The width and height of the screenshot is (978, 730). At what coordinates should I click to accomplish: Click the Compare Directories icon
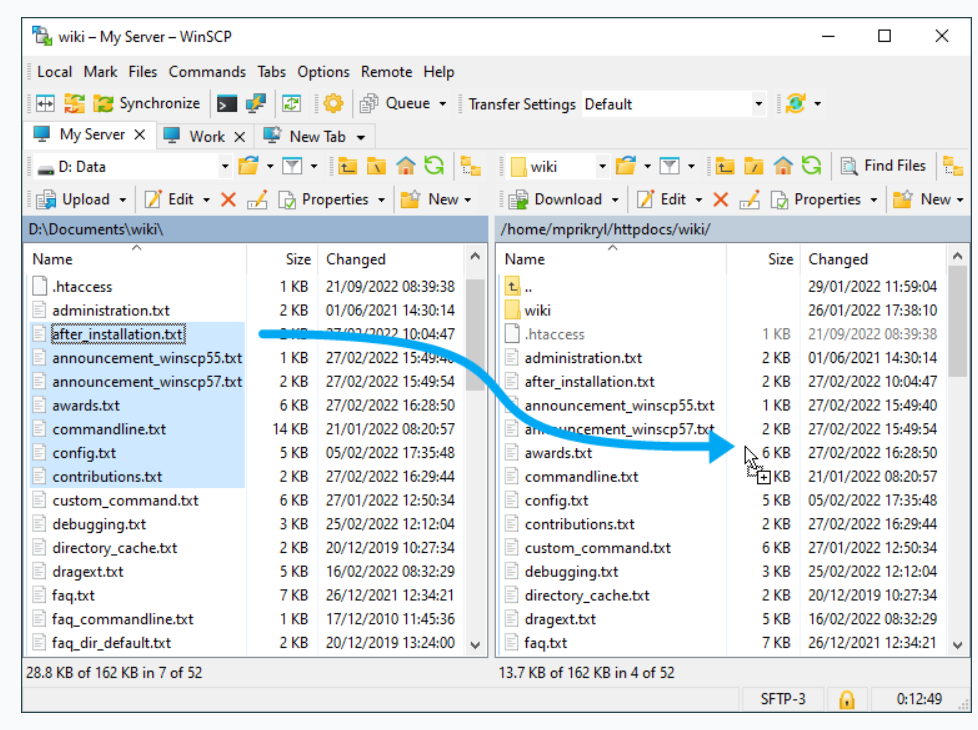46,103
